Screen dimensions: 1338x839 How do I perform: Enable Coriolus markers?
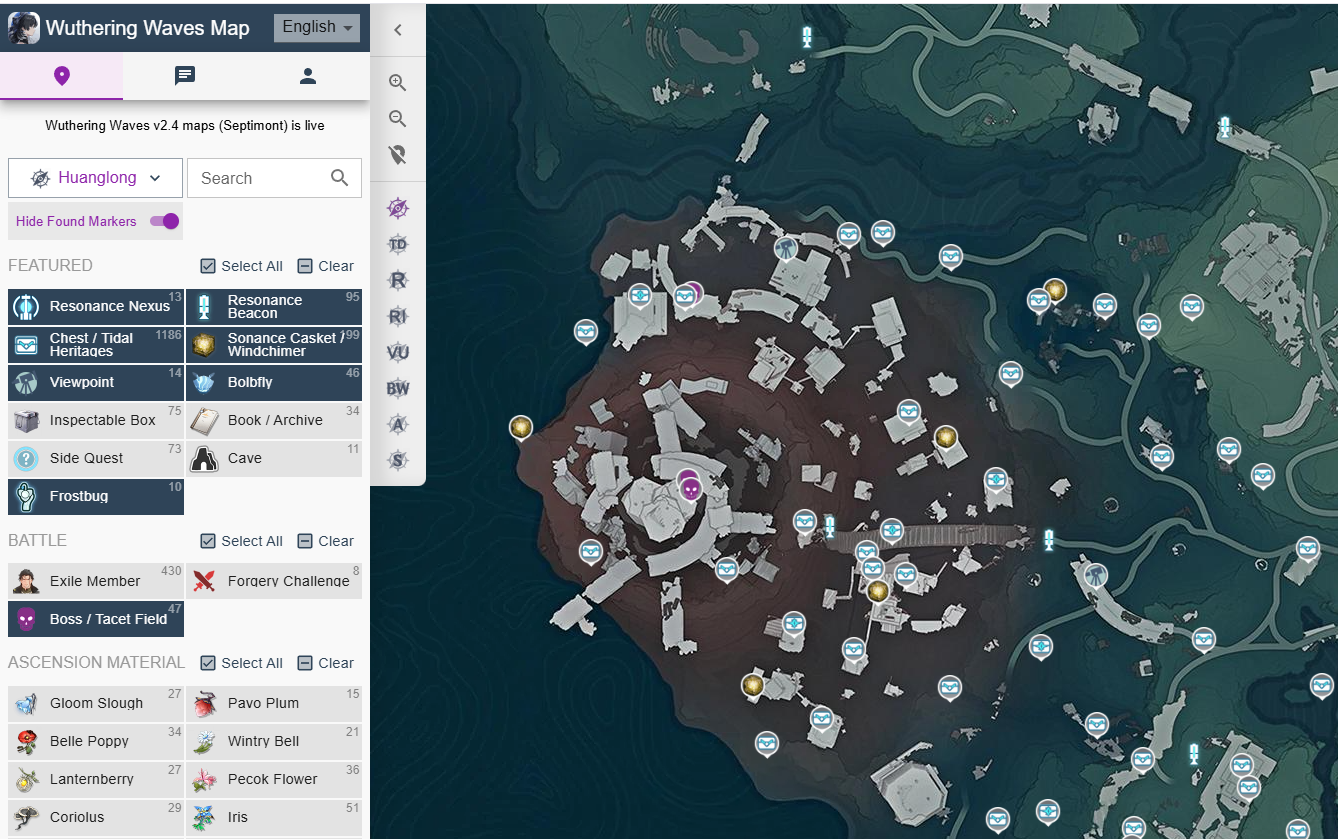click(96, 817)
